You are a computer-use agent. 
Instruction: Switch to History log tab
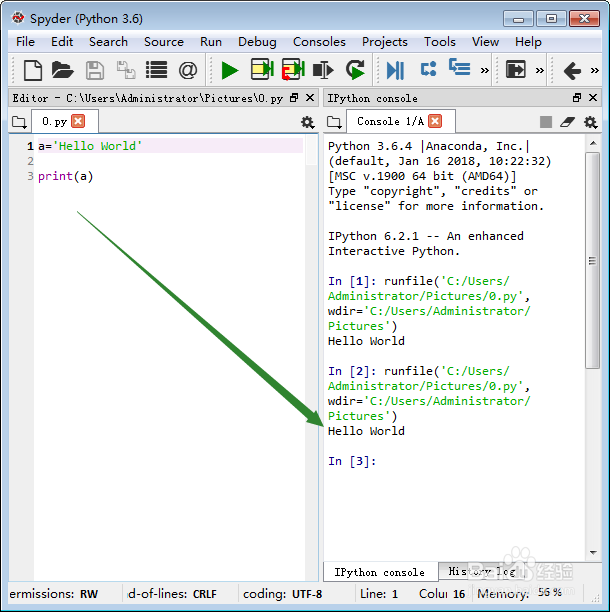[x=482, y=571]
